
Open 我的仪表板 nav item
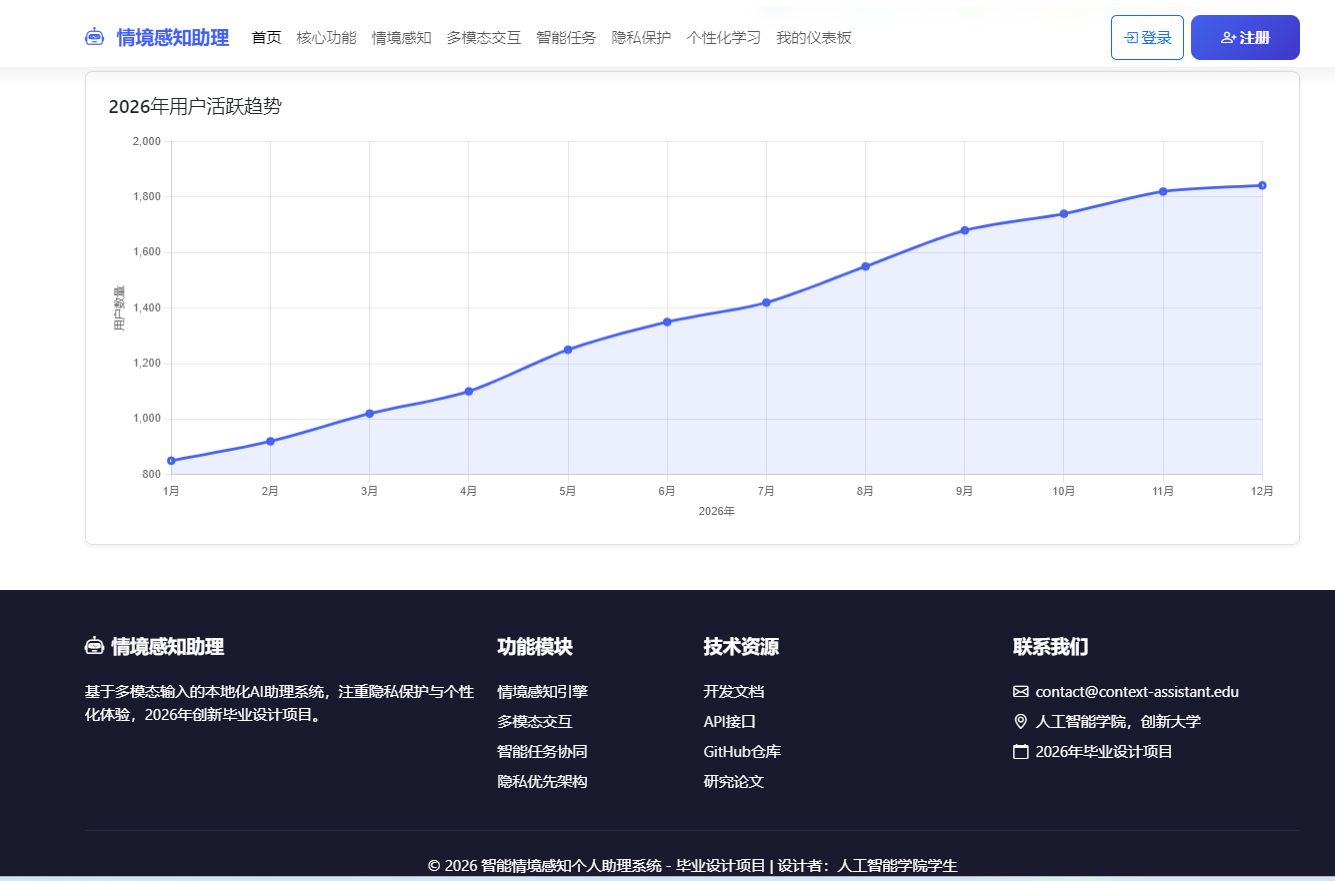tap(814, 38)
